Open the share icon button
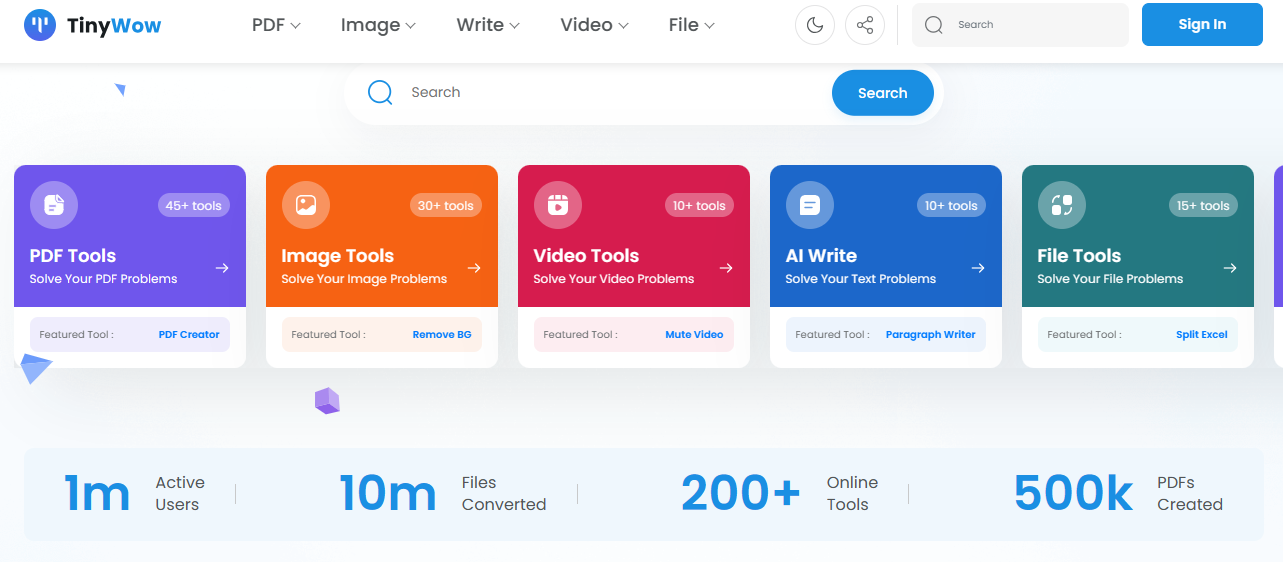Screen dimensions: 1283x562 [x=865, y=25]
